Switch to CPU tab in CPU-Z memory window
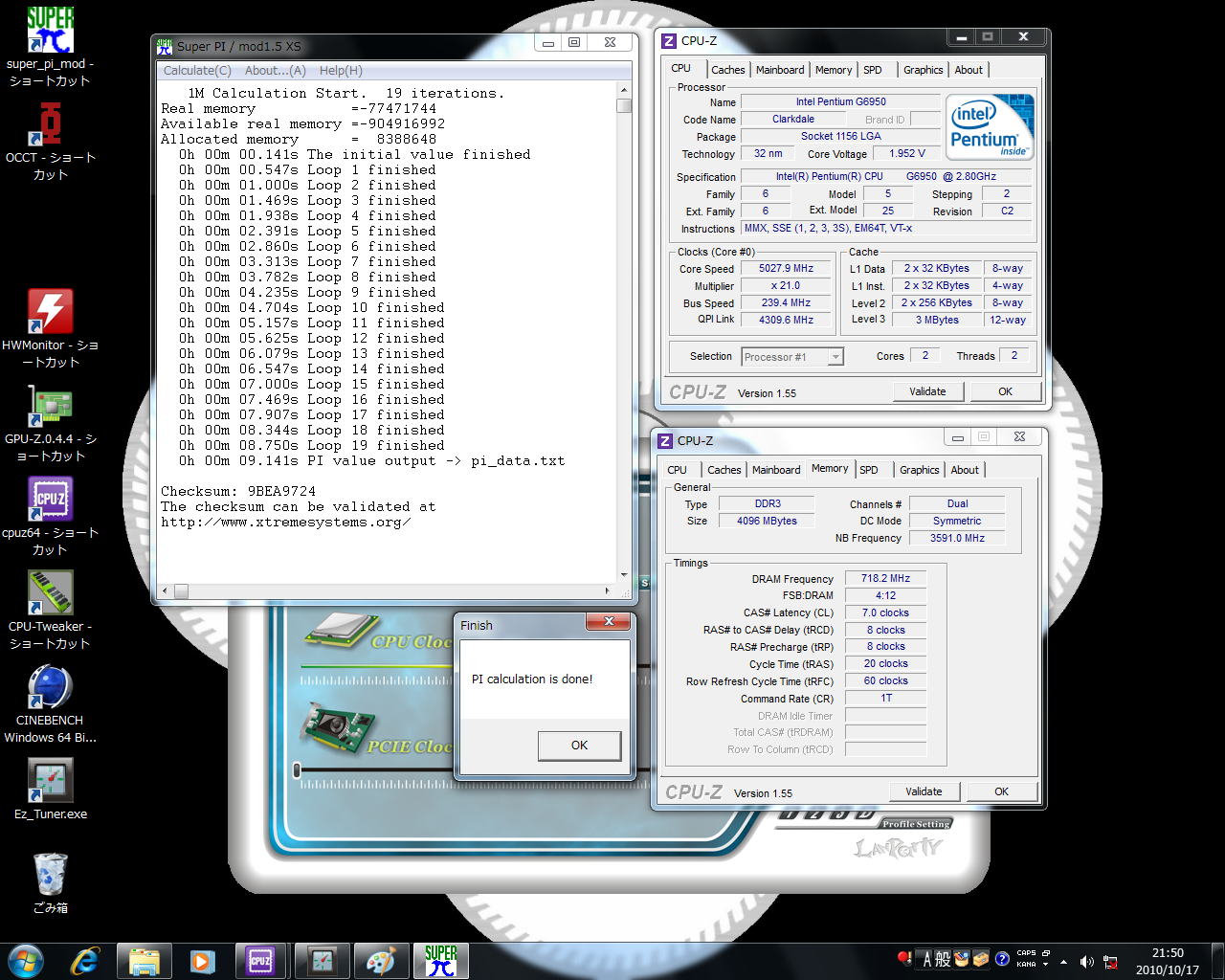The width and height of the screenshot is (1225, 980). [x=678, y=470]
